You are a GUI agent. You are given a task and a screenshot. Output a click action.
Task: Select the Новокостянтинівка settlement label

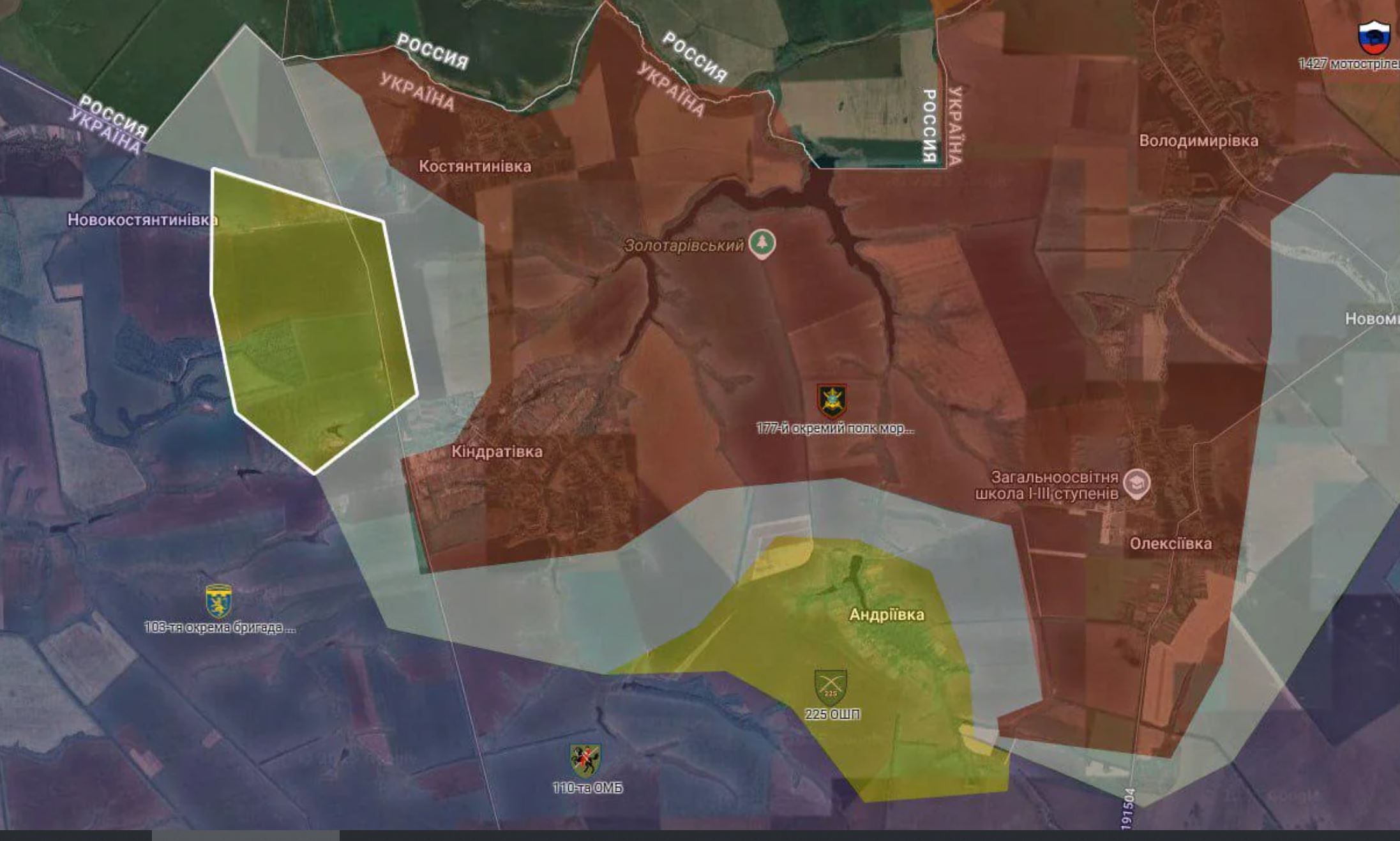pos(142,220)
